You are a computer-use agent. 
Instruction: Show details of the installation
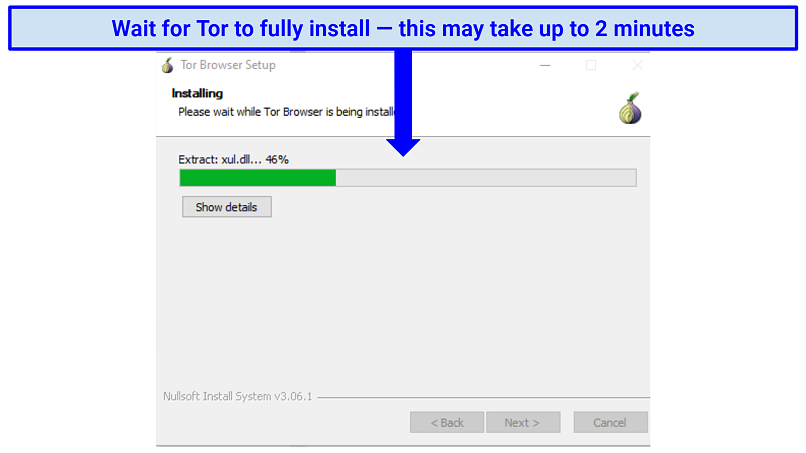coord(227,207)
